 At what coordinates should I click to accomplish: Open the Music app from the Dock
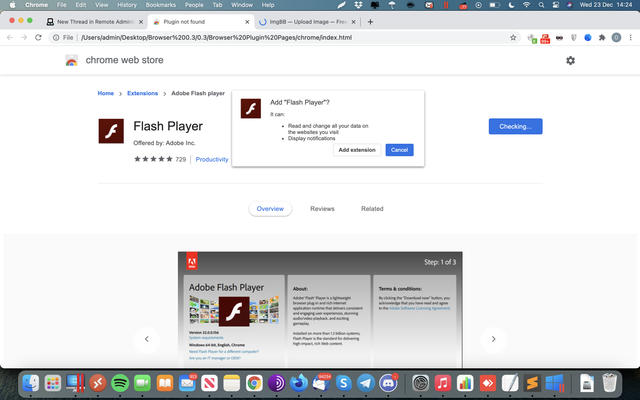point(443,383)
